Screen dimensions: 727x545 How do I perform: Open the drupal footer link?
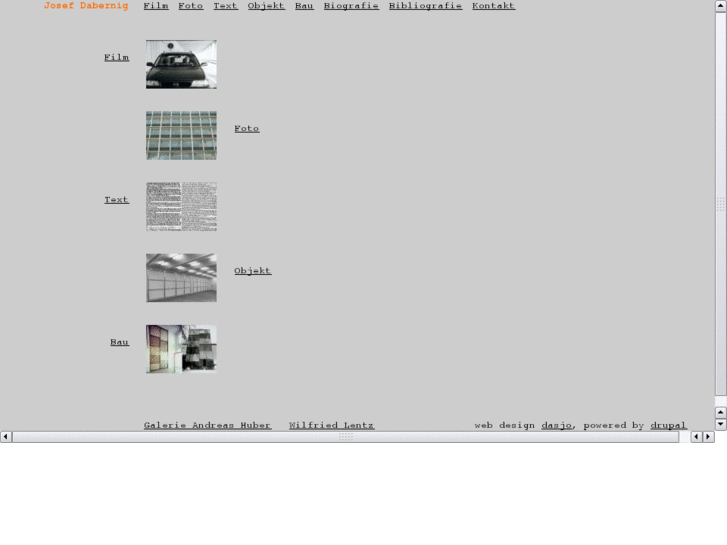point(669,425)
